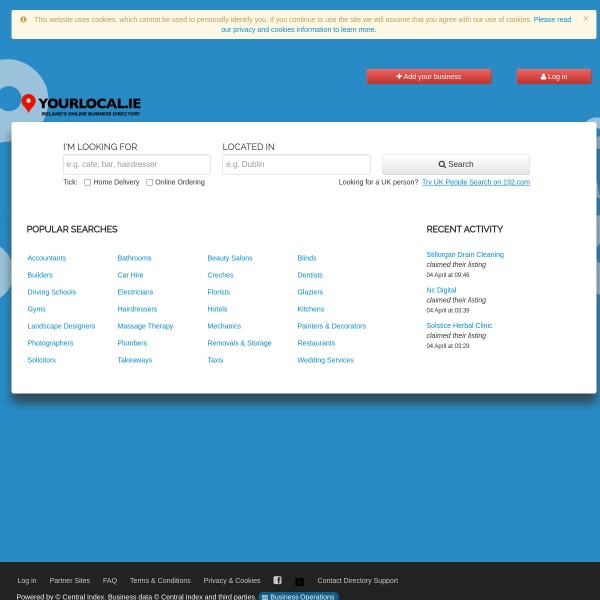600x600 pixels.
Task: Tick the Home Delivery checkbox
Action: [87, 183]
